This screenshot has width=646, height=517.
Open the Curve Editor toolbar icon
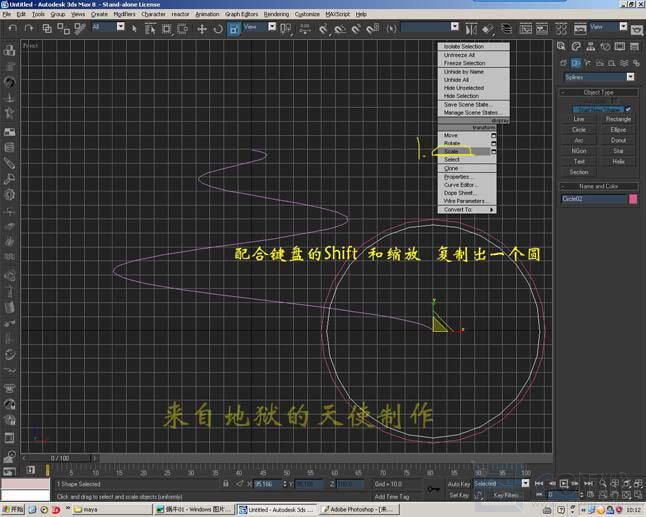pos(525,29)
